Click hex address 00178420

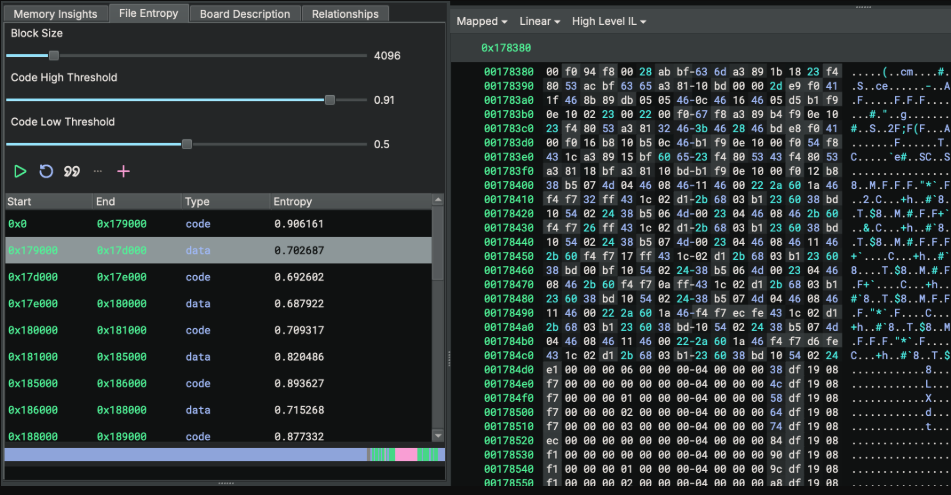tap(509, 214)
